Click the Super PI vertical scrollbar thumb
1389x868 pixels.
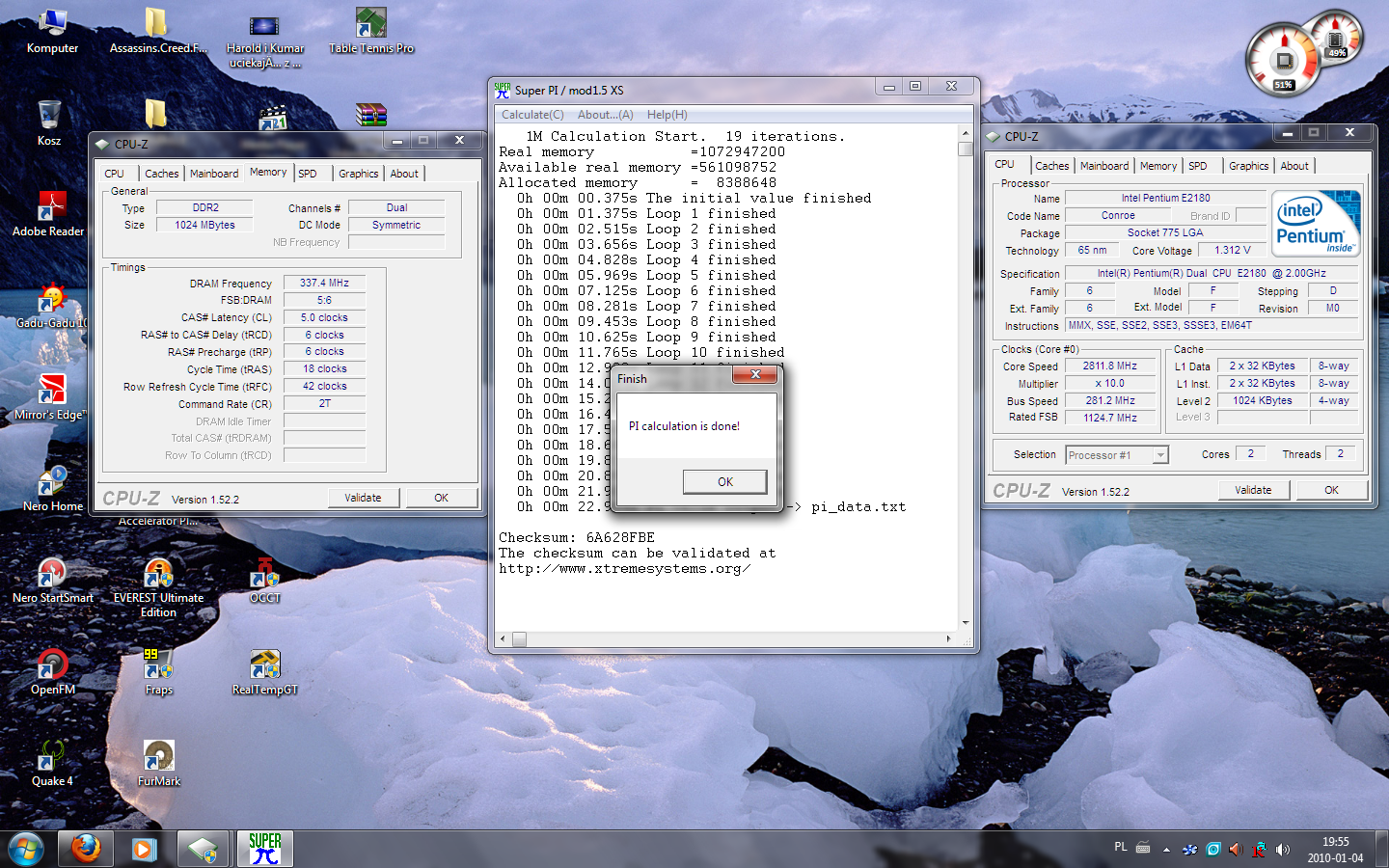965,149
